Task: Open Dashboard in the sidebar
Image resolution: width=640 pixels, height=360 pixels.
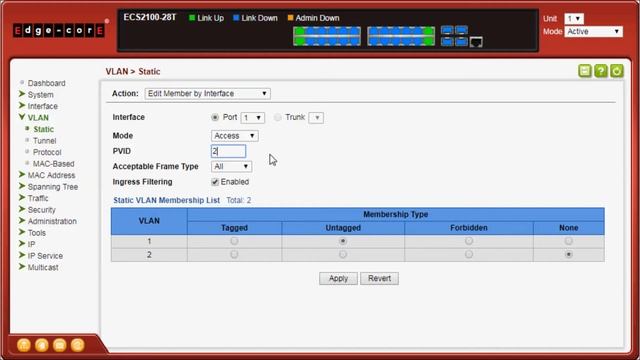Action: (47, 83)
